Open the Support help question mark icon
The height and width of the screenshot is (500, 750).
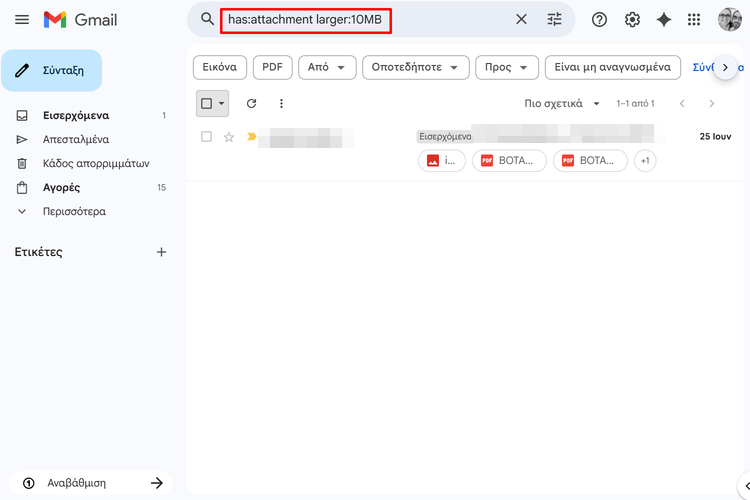(600, 20)
